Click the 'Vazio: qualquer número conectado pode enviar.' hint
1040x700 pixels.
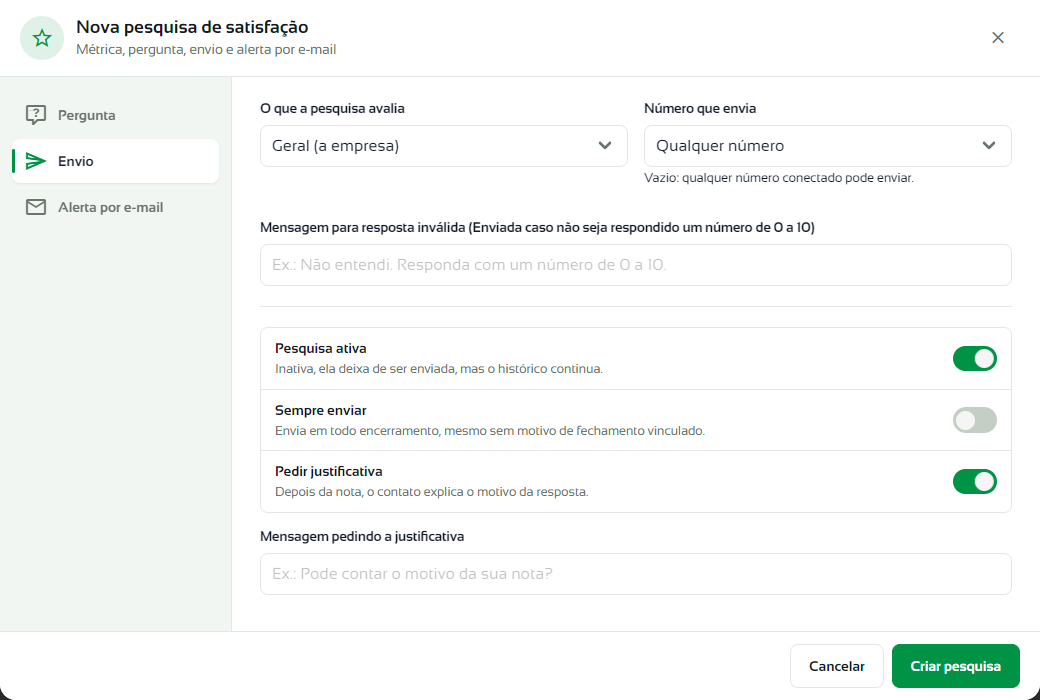[x=779, y=178]
